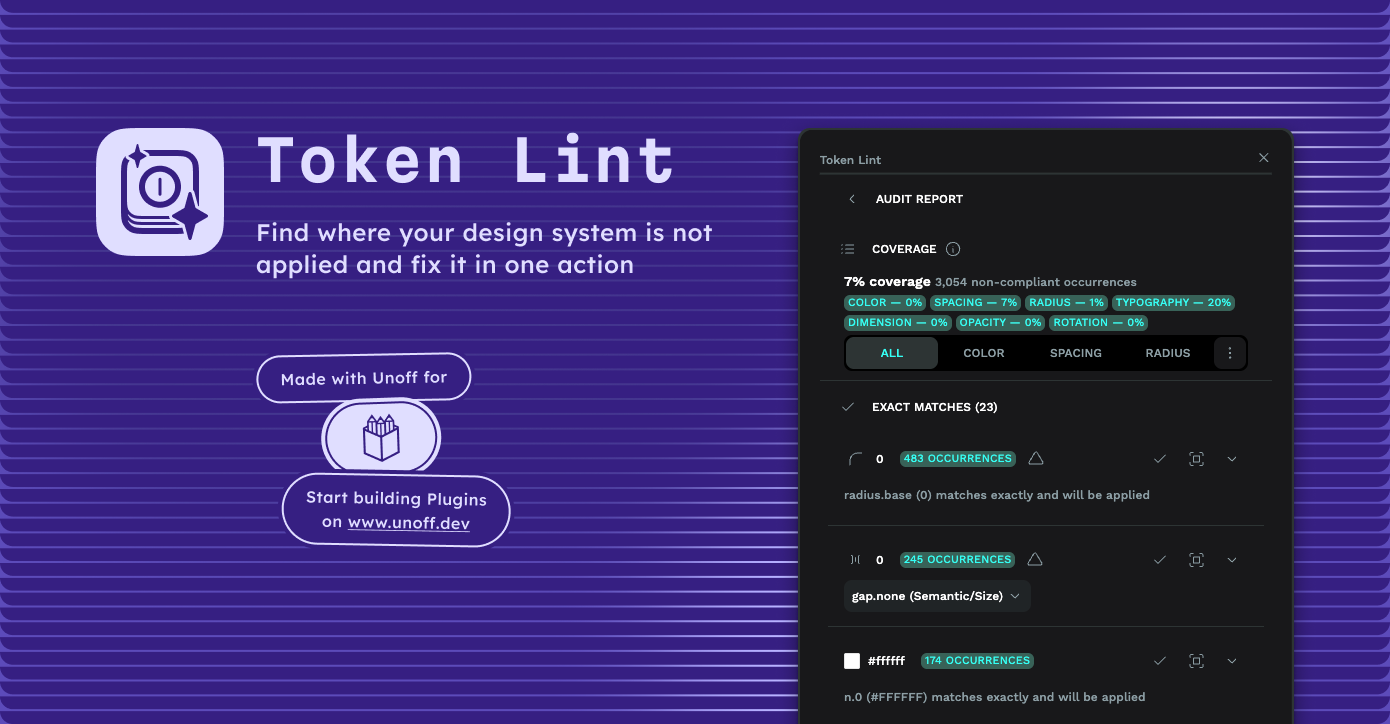The height and width of the screenshot is (724, 1390).
Task: Close the Token Lint panel
Action: [x=1264, y=158]
